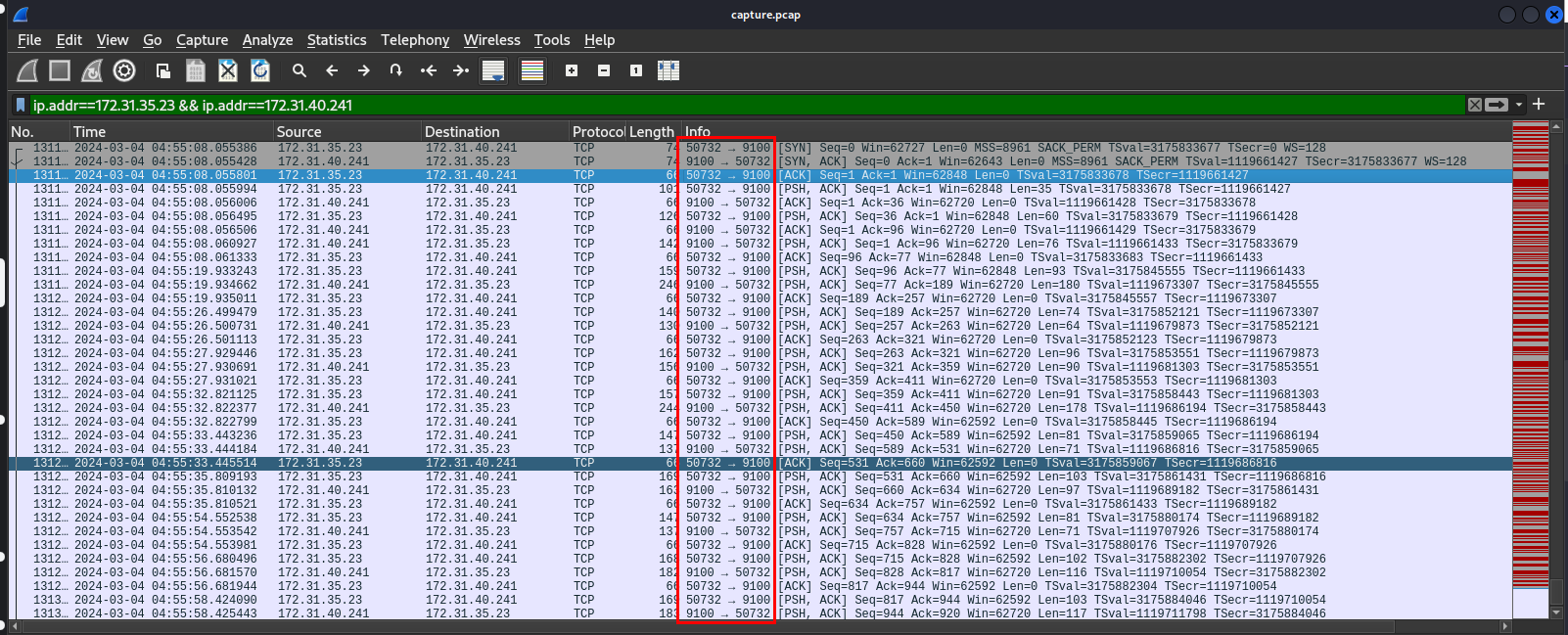The image size is (1568, 635).
Task: Click resize columns to content icon
Action: point(669,70)
